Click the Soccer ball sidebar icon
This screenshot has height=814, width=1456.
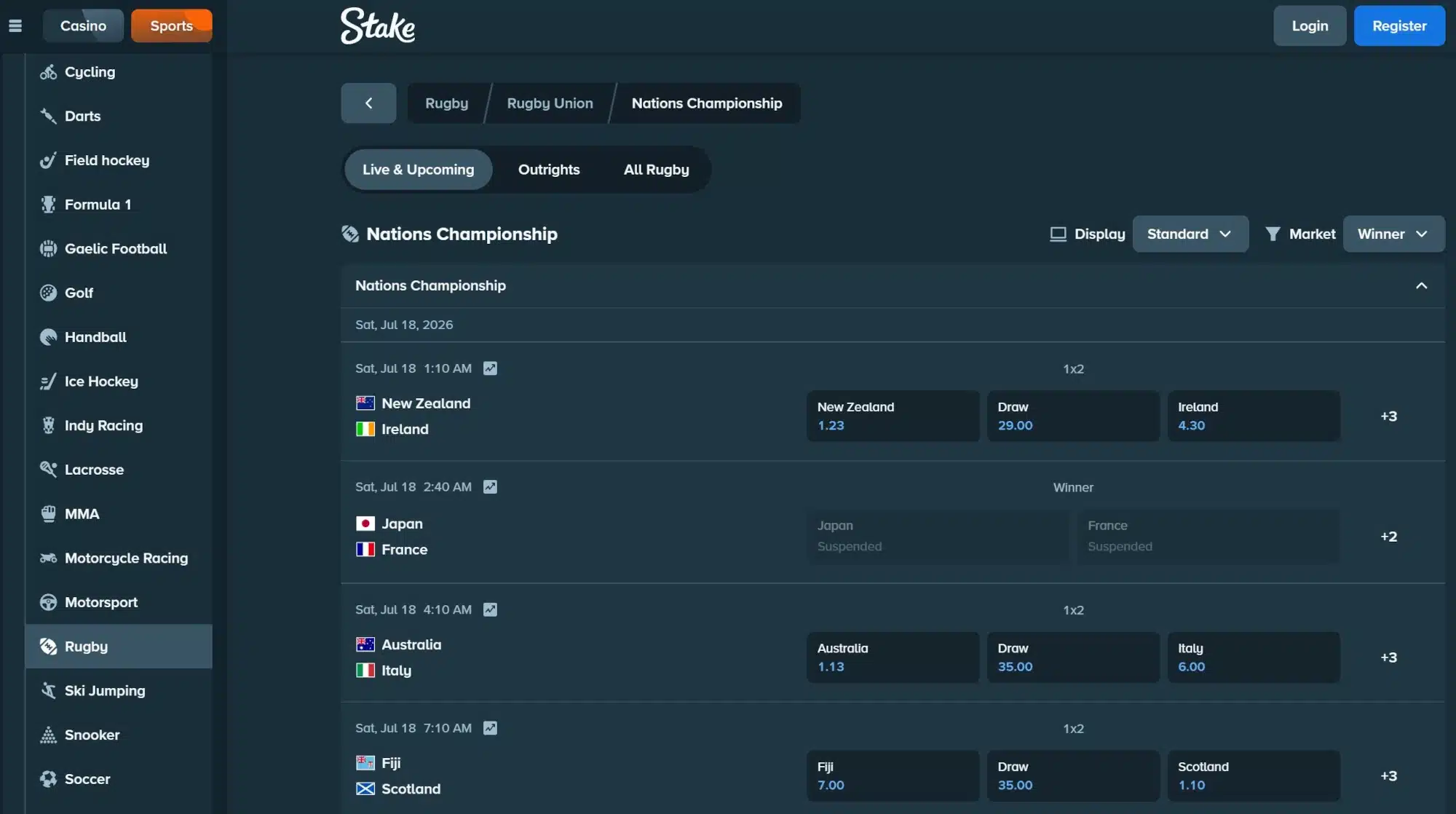pyautogui.click(x=48, y=779)
